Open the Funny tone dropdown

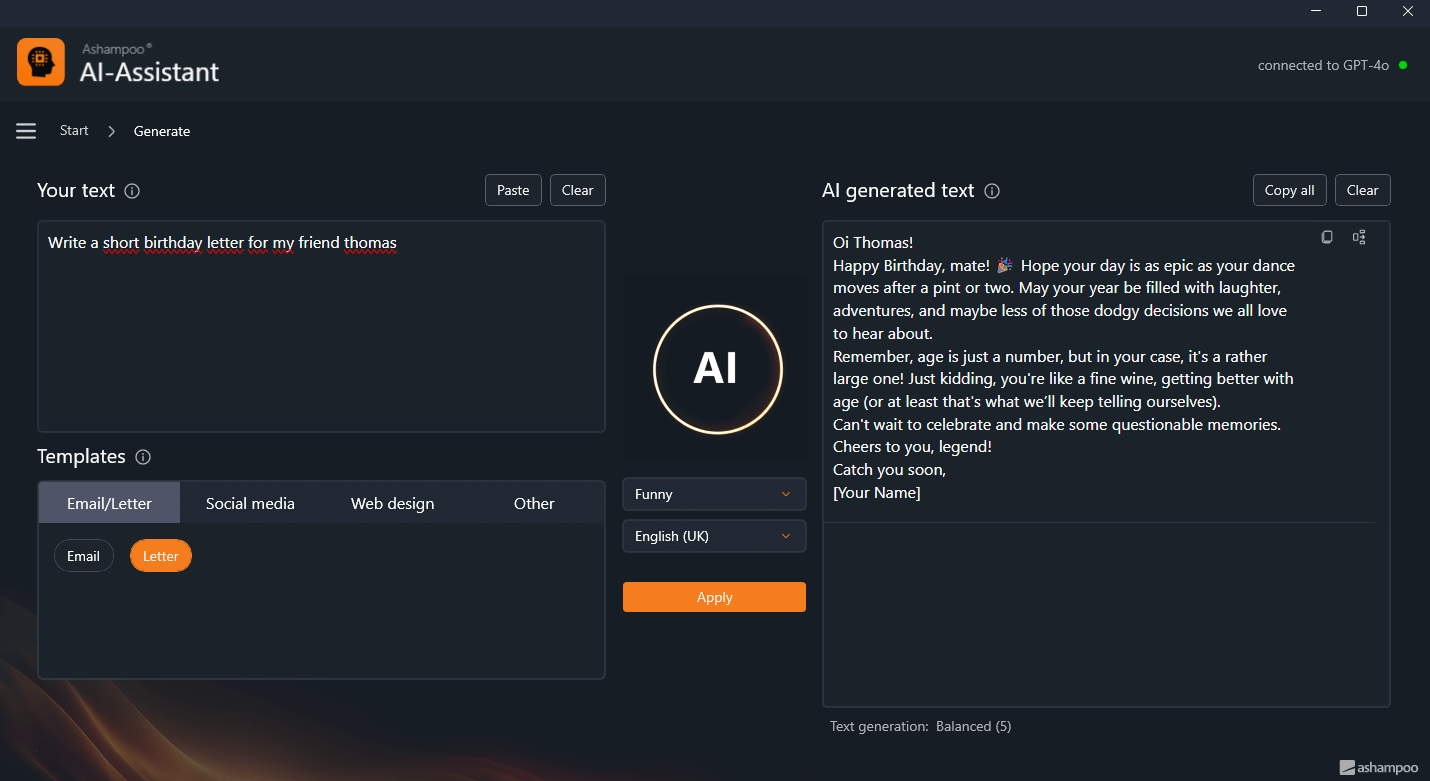(x=714, y=494)
